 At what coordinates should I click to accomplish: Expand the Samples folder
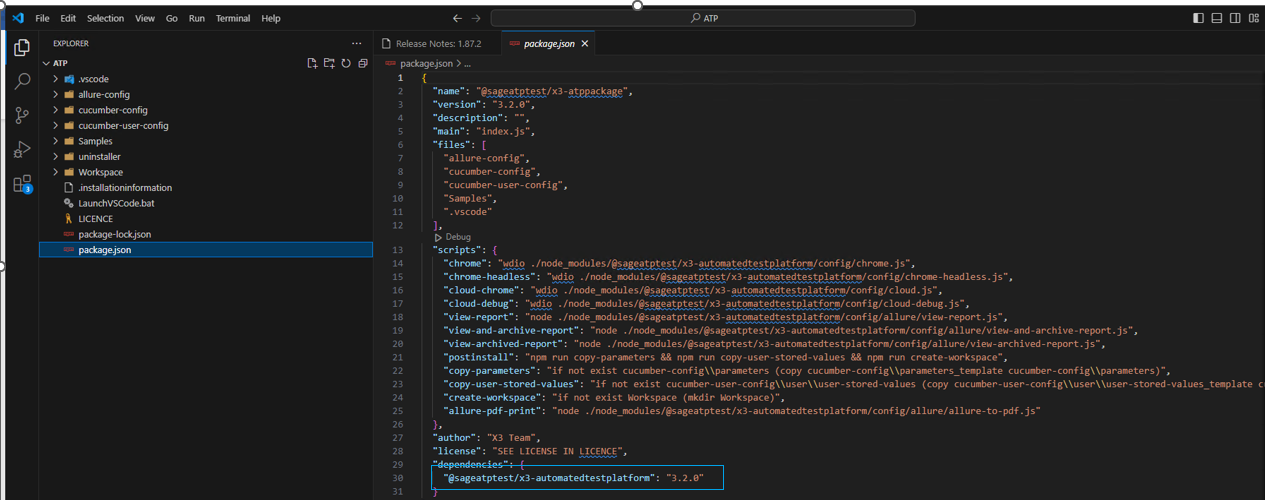56,141
